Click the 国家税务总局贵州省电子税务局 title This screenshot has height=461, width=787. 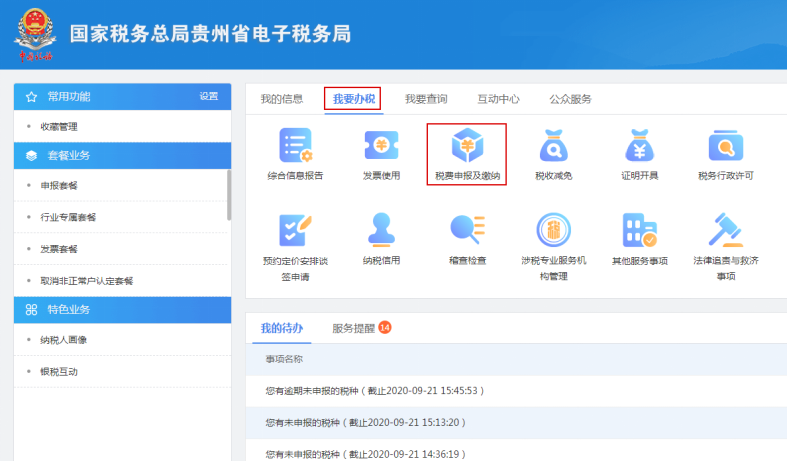tap(210, 34)
